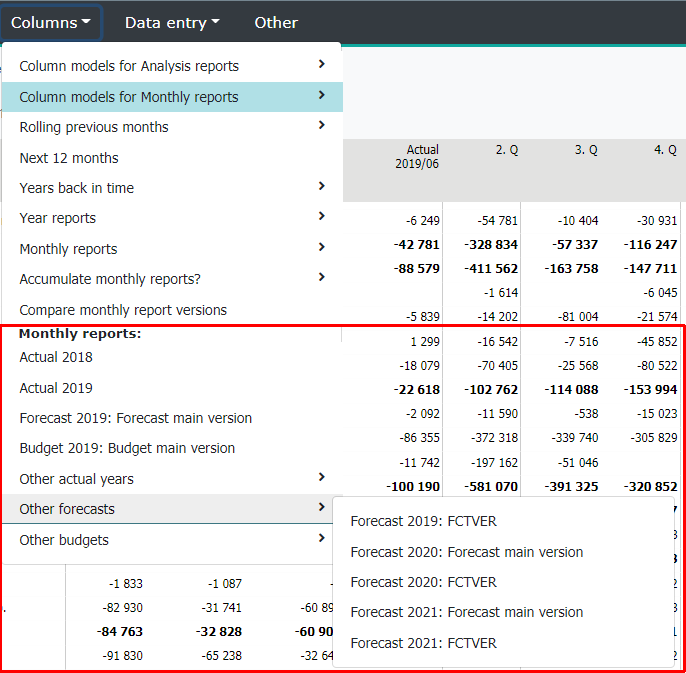Click the cell value -6 045
Image resolution: width=686 pixels, height=673 pixels.
click(x=660, y=292)
